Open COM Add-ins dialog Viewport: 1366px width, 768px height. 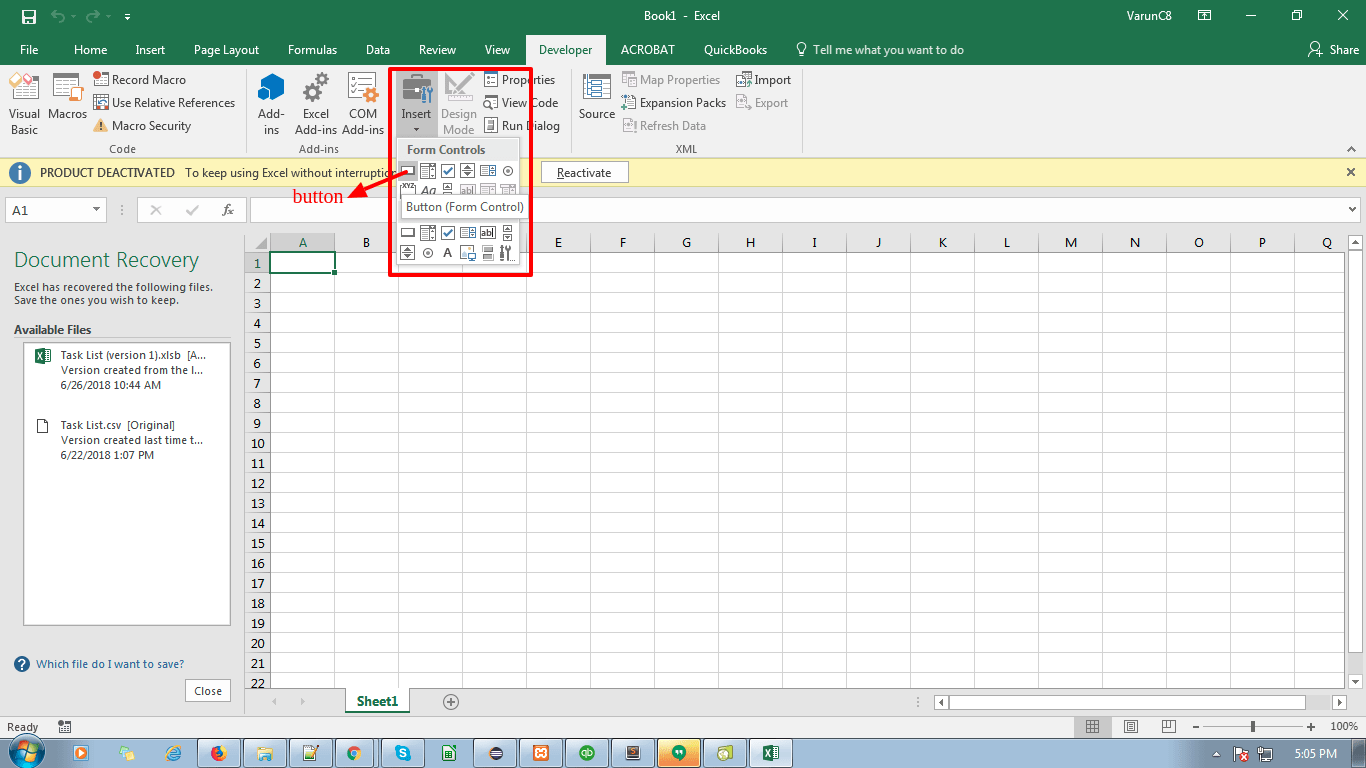(363, 104)
